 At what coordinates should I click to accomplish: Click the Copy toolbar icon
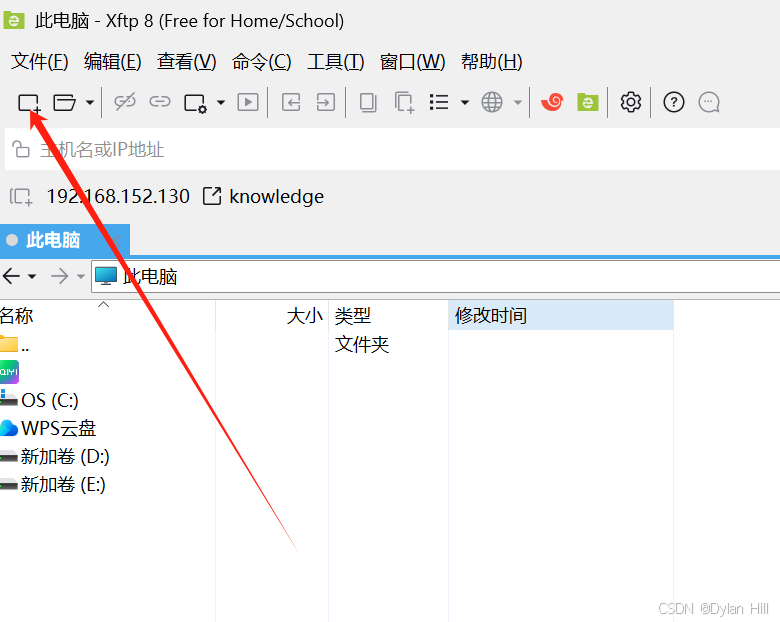click(368, 103)
